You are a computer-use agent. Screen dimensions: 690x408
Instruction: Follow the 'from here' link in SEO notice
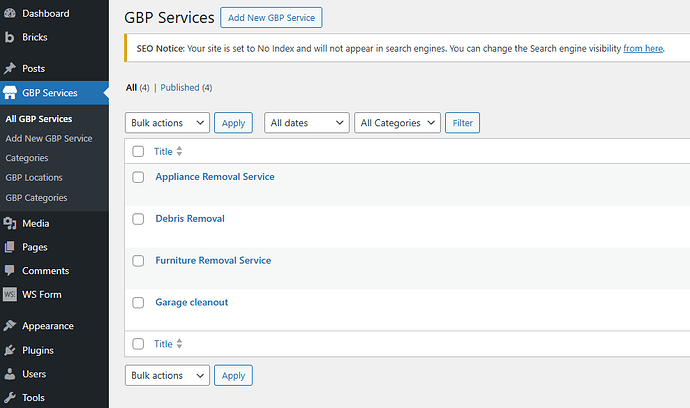pos(643,48)
